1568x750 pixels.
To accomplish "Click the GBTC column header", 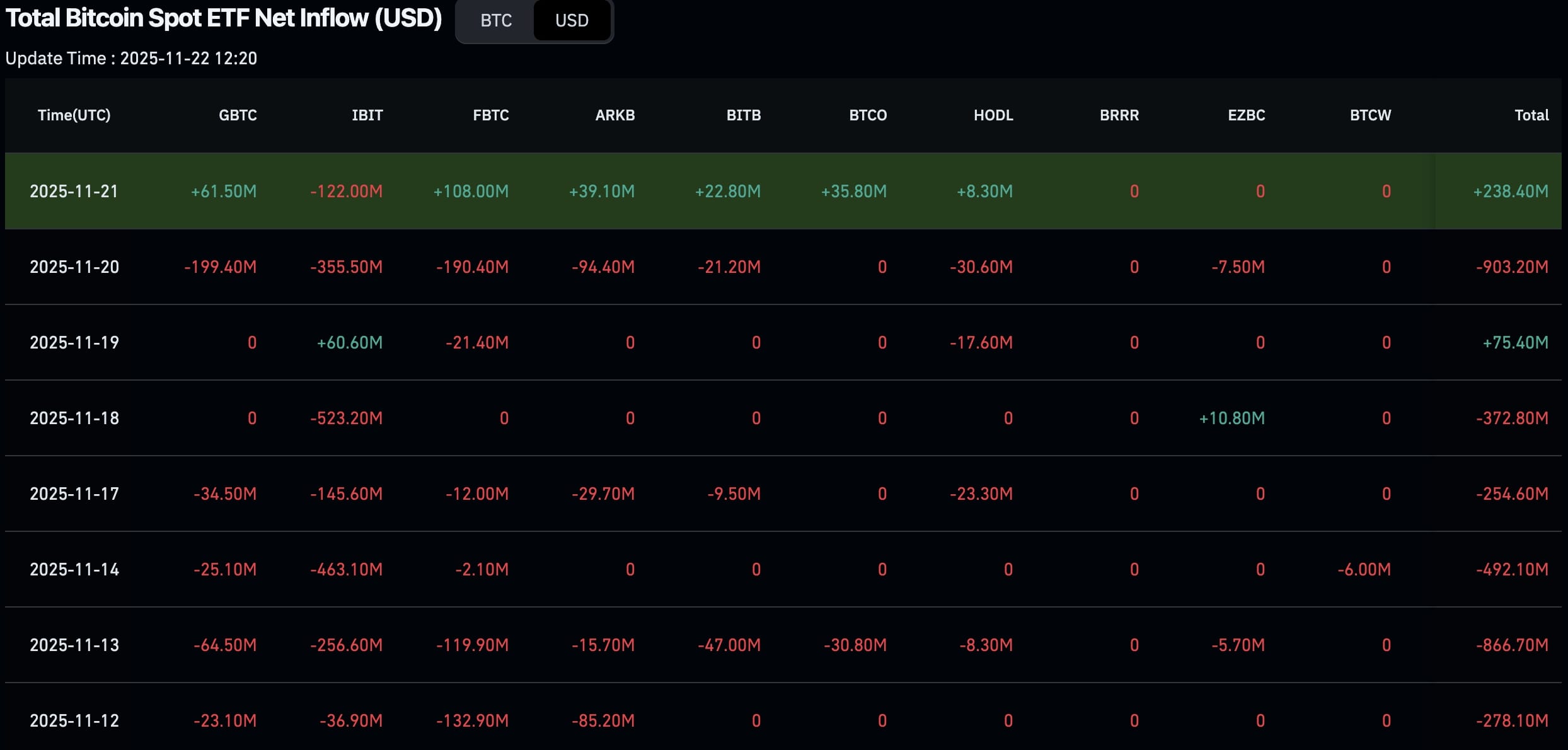I will pos(238,115).
